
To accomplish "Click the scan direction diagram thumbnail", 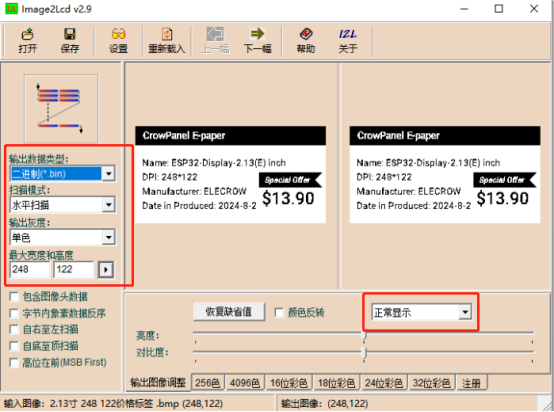I will point(61,108).
